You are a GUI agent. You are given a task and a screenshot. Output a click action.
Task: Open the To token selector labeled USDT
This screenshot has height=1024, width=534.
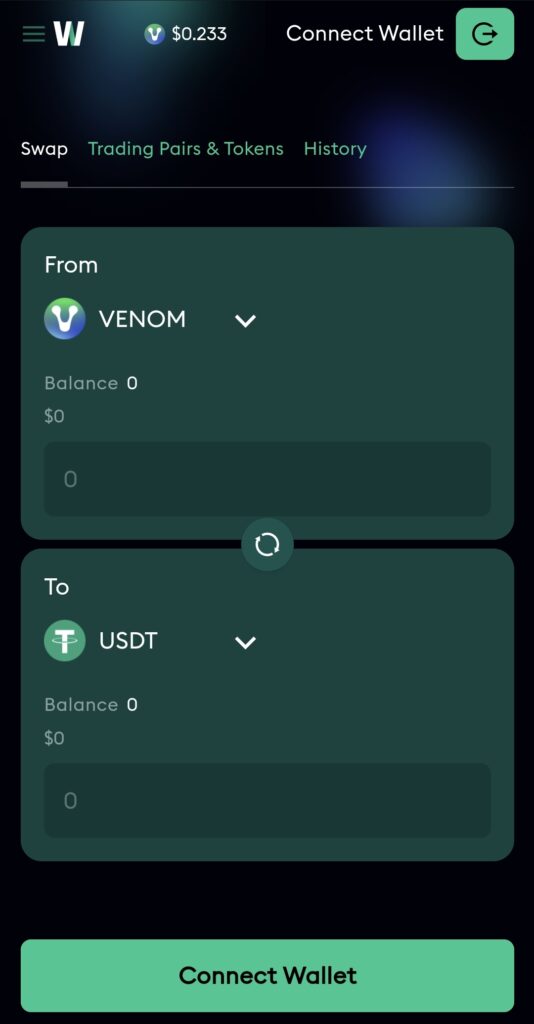tap(150, 641)
